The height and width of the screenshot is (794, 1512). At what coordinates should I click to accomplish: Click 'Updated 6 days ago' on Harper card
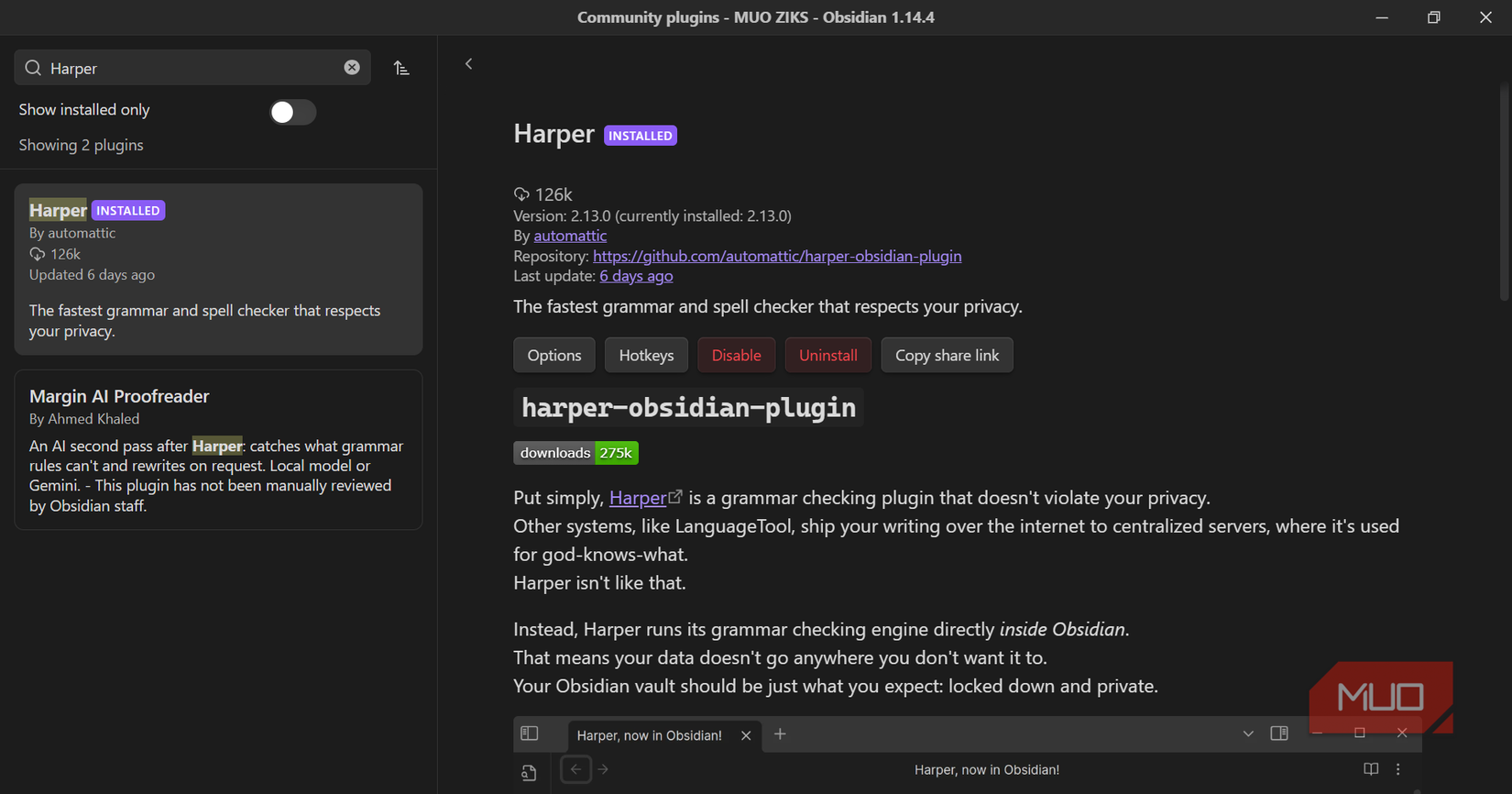click(92, 274)
